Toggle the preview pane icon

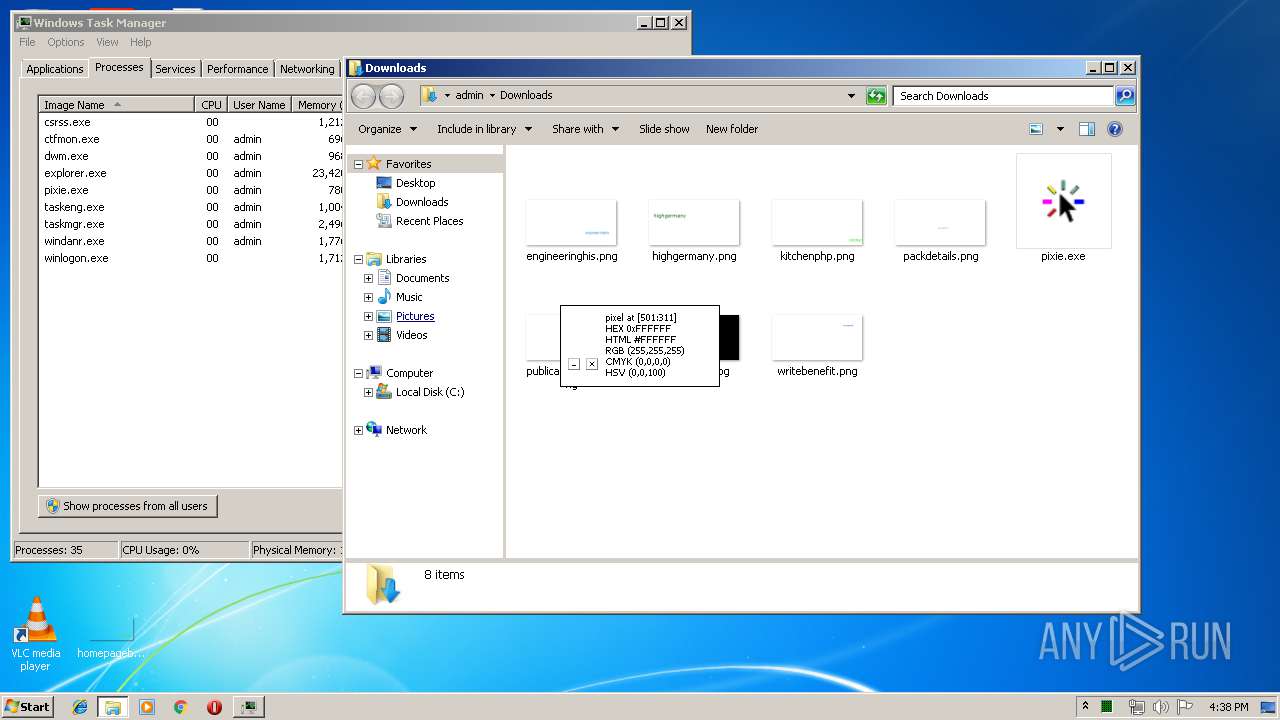[1087, 129]
